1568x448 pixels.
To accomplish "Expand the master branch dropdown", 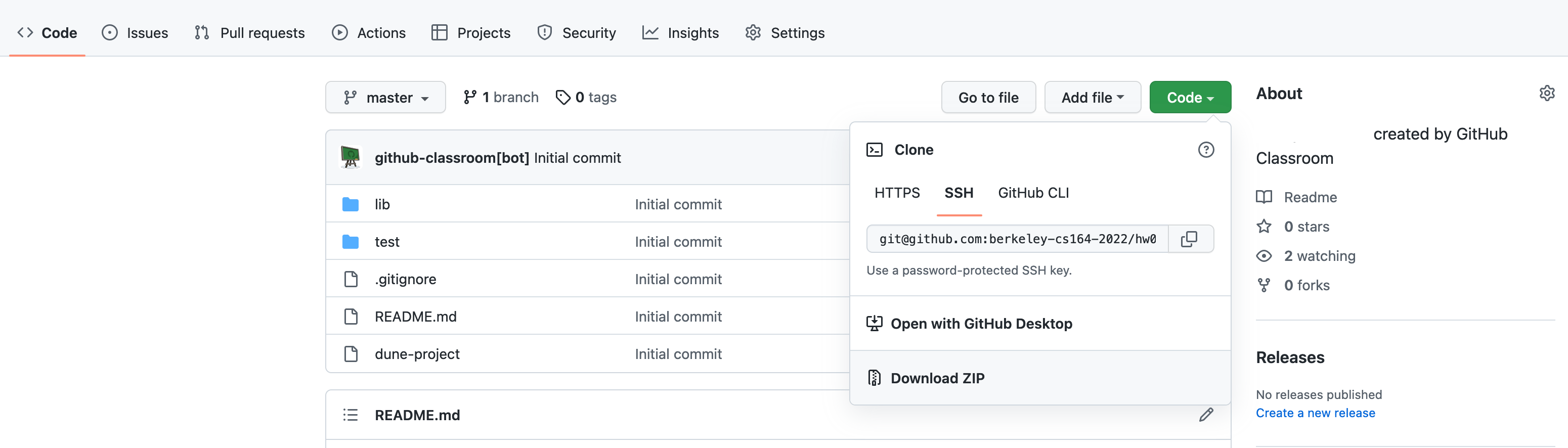I will point(385,98).
